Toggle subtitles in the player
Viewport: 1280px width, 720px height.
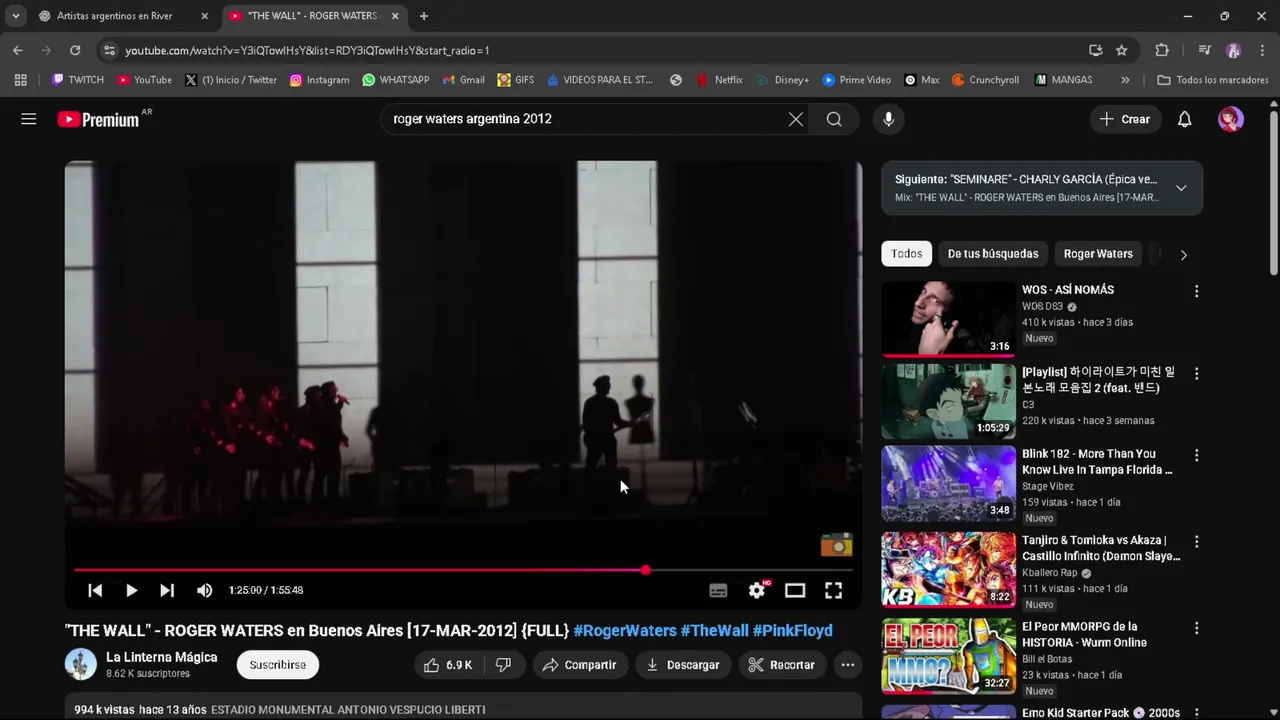click(x=718, y=590)
